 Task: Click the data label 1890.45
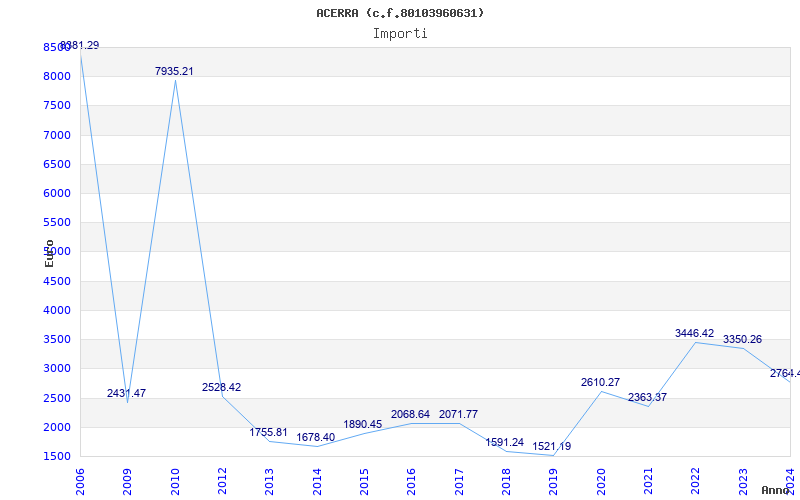pyautogui.click(x=363, y=424)
